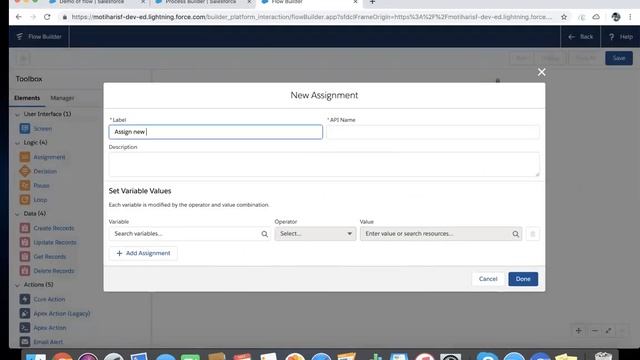Click the Add Assignment button
Image resolution: width=640 pixels, height=360 pixels.
point(143,253)
